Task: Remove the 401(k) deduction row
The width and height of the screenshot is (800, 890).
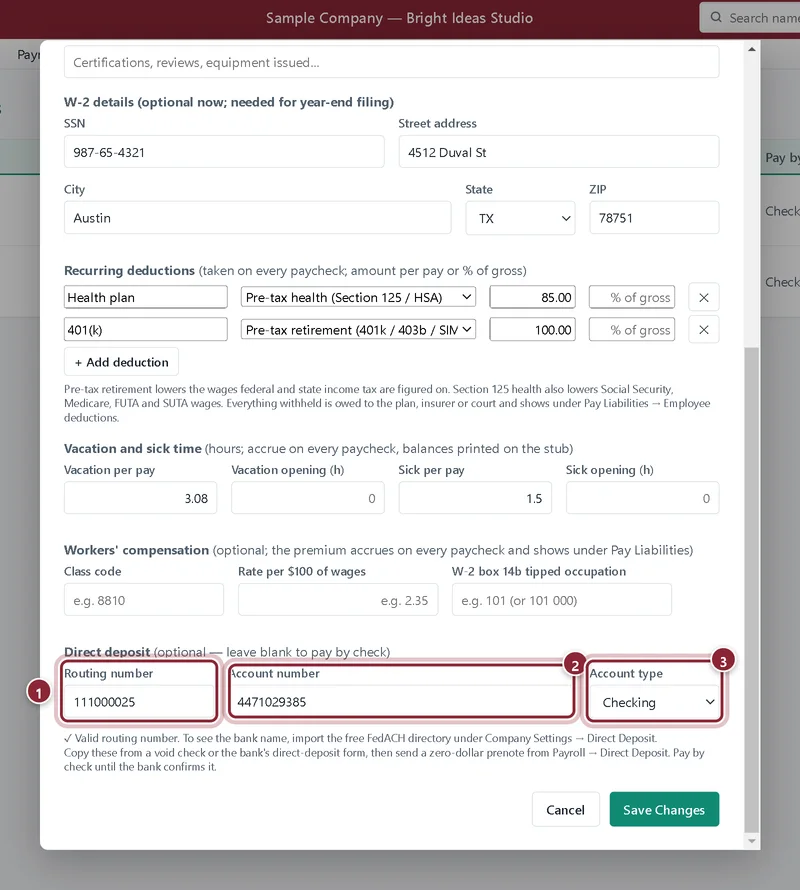Action: coord(703,330)
